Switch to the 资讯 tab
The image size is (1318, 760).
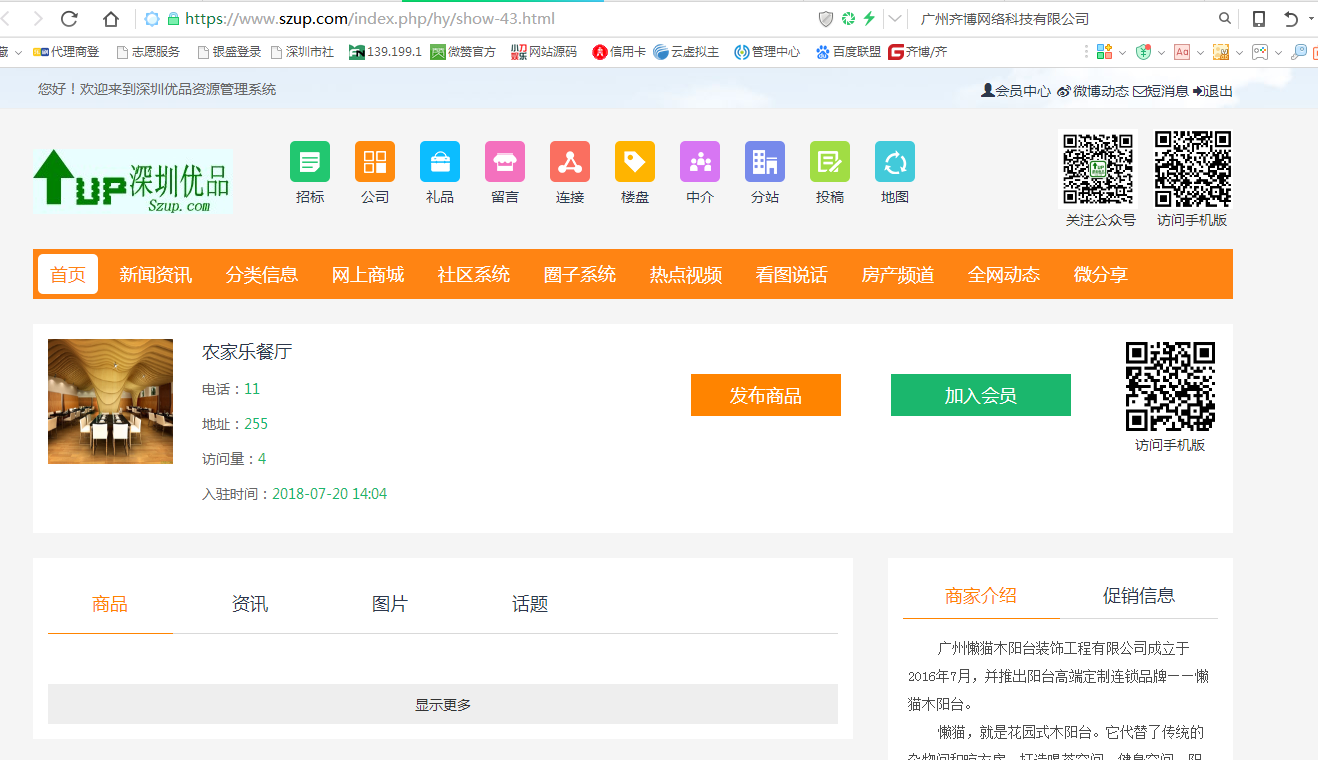click(250, 604)
